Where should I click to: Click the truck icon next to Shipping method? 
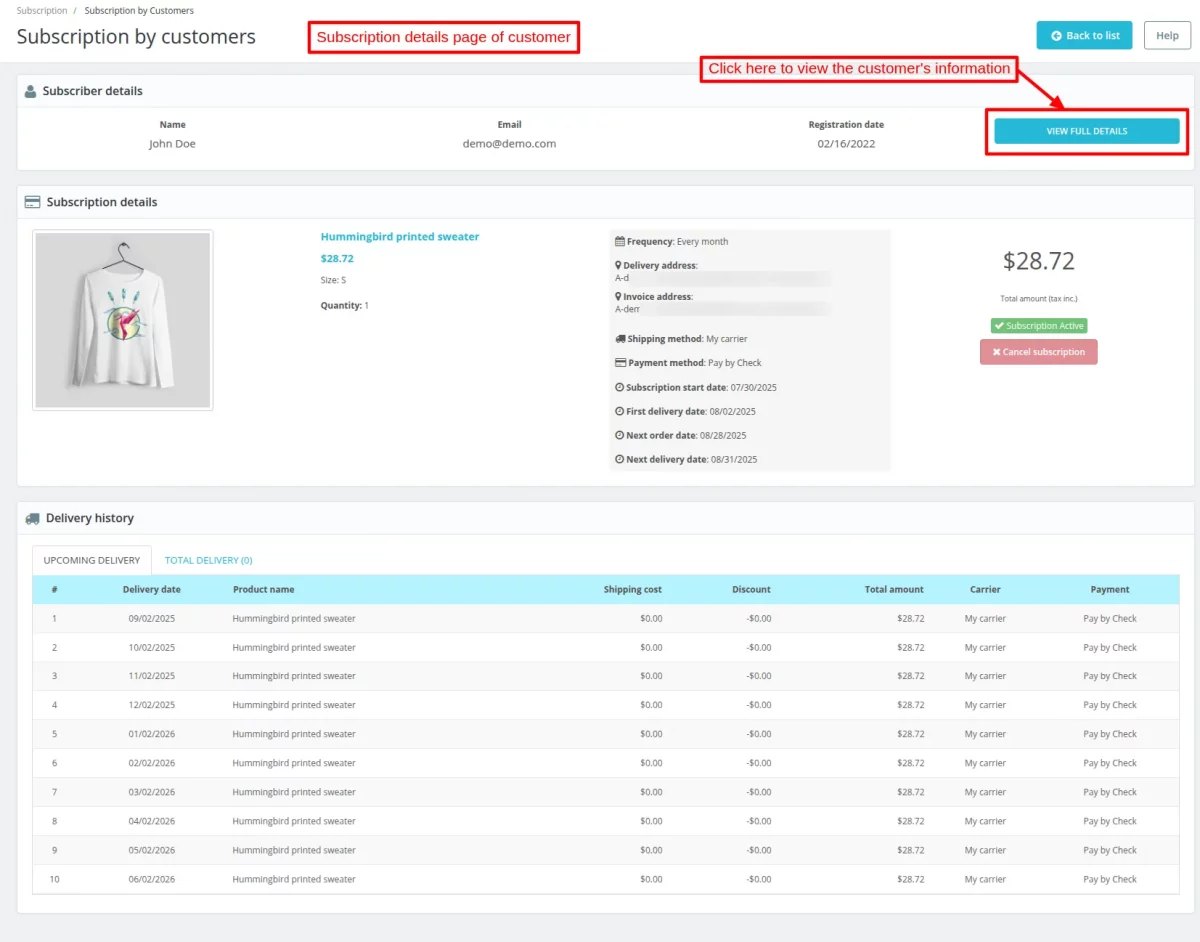click(621, 338)
